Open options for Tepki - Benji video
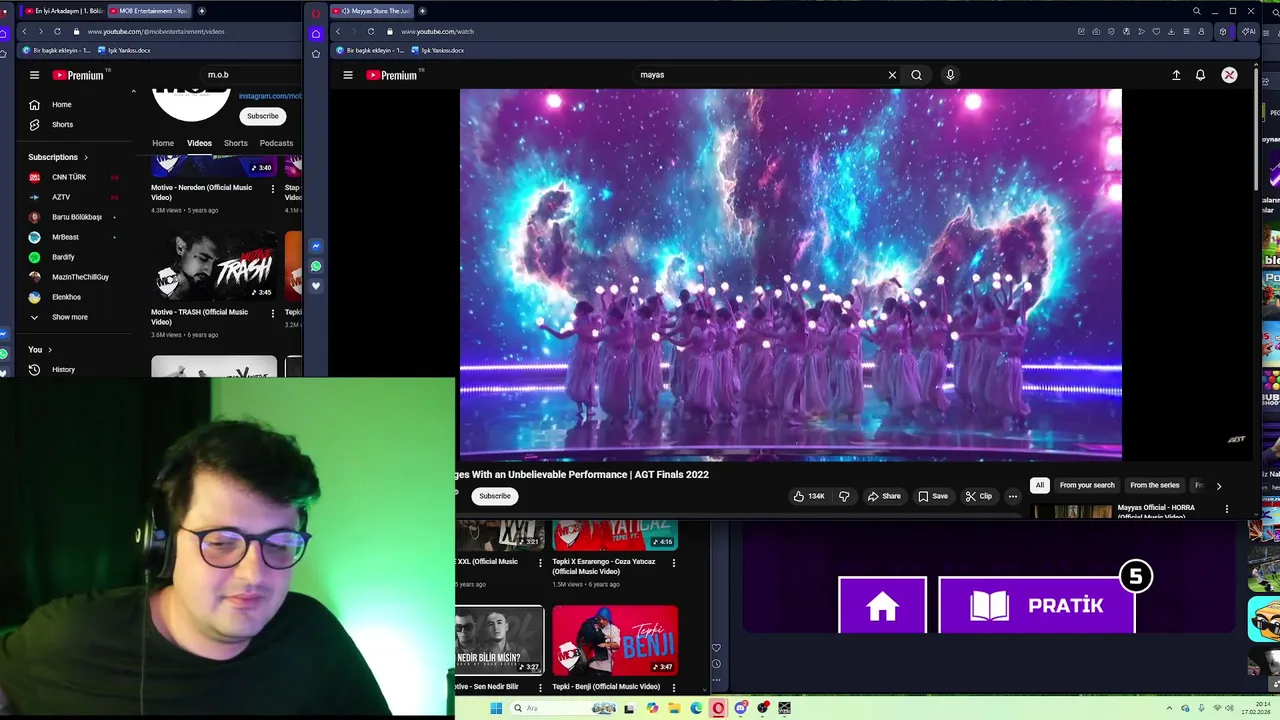This screenshot has width=1280, height=720. point(673,687)
